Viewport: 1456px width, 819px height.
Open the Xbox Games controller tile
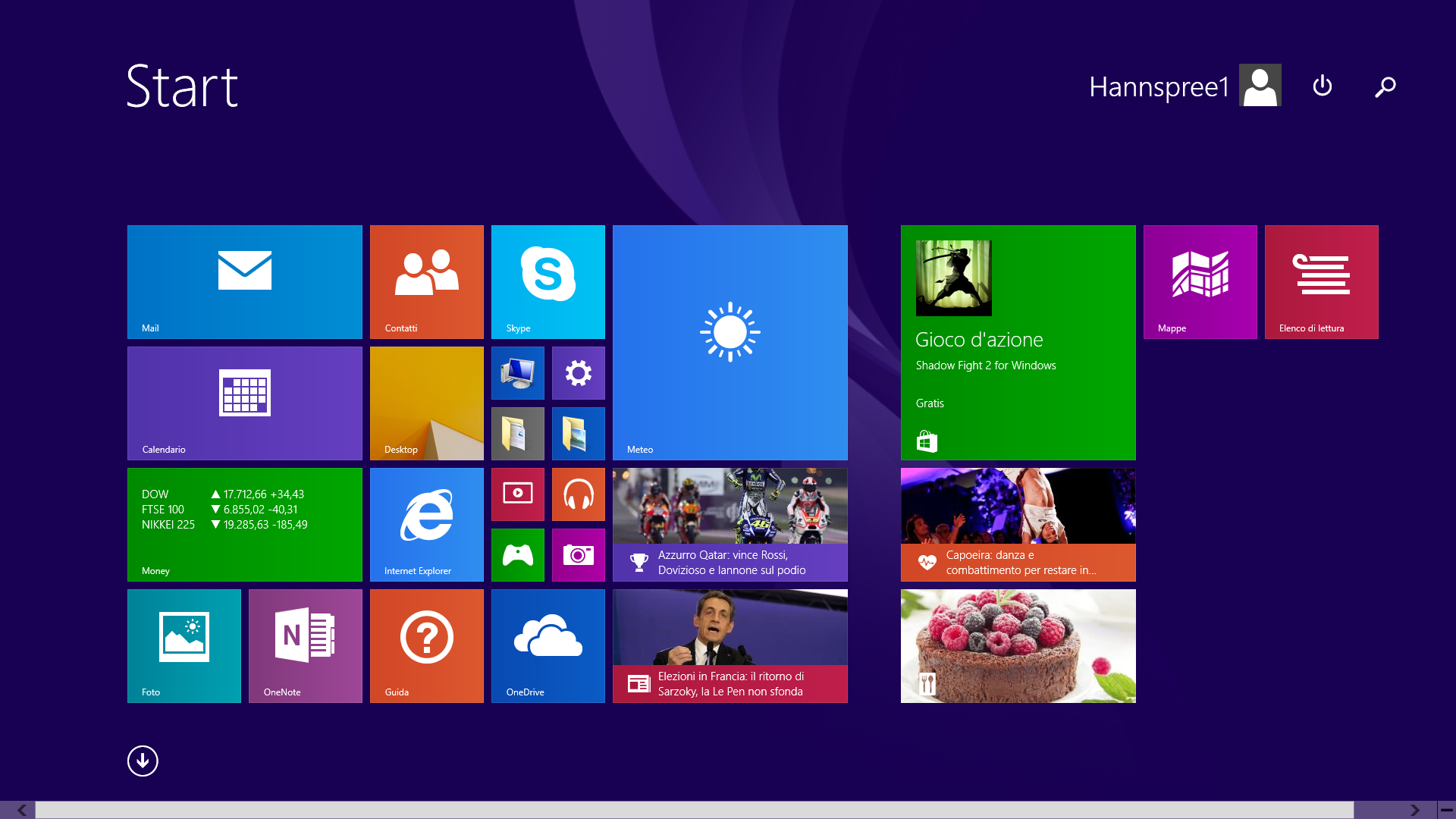point(517,555)
